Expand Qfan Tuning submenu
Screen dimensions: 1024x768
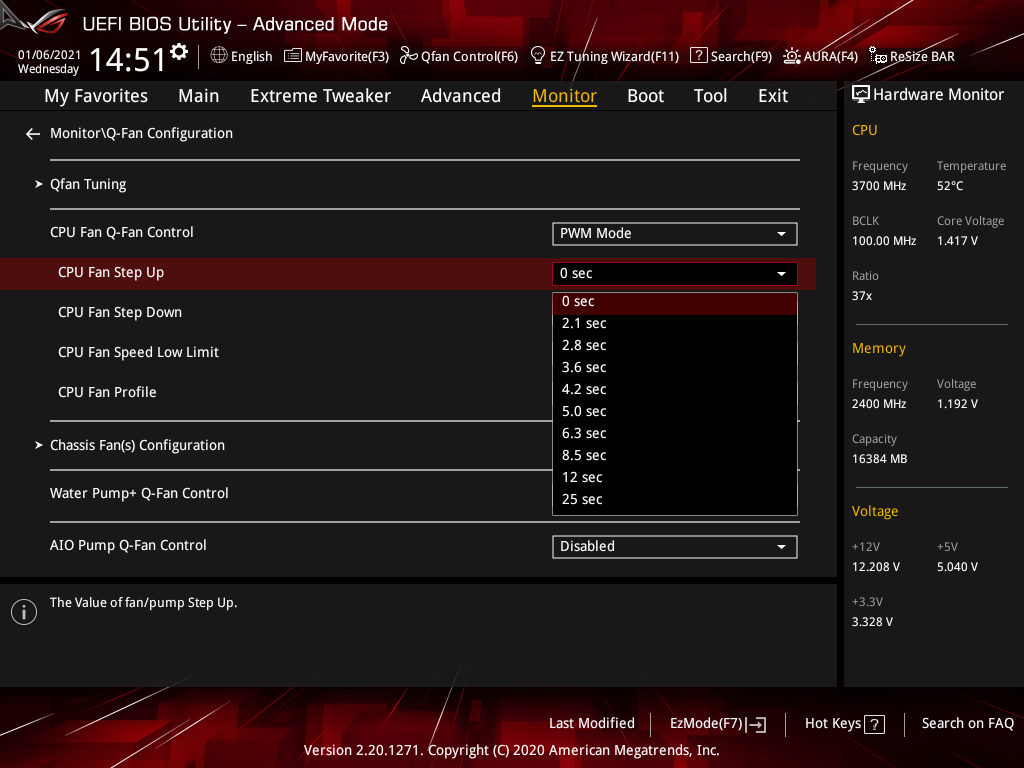point(88,184)
